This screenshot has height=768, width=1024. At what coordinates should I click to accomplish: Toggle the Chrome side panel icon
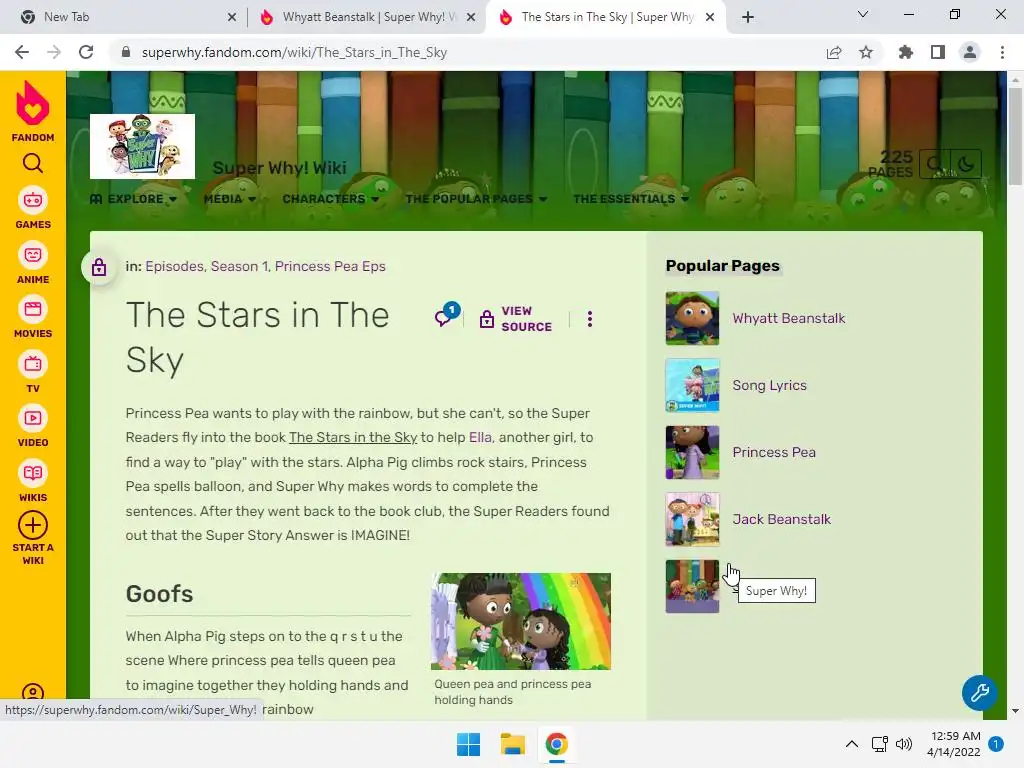(x=938, y=52)
